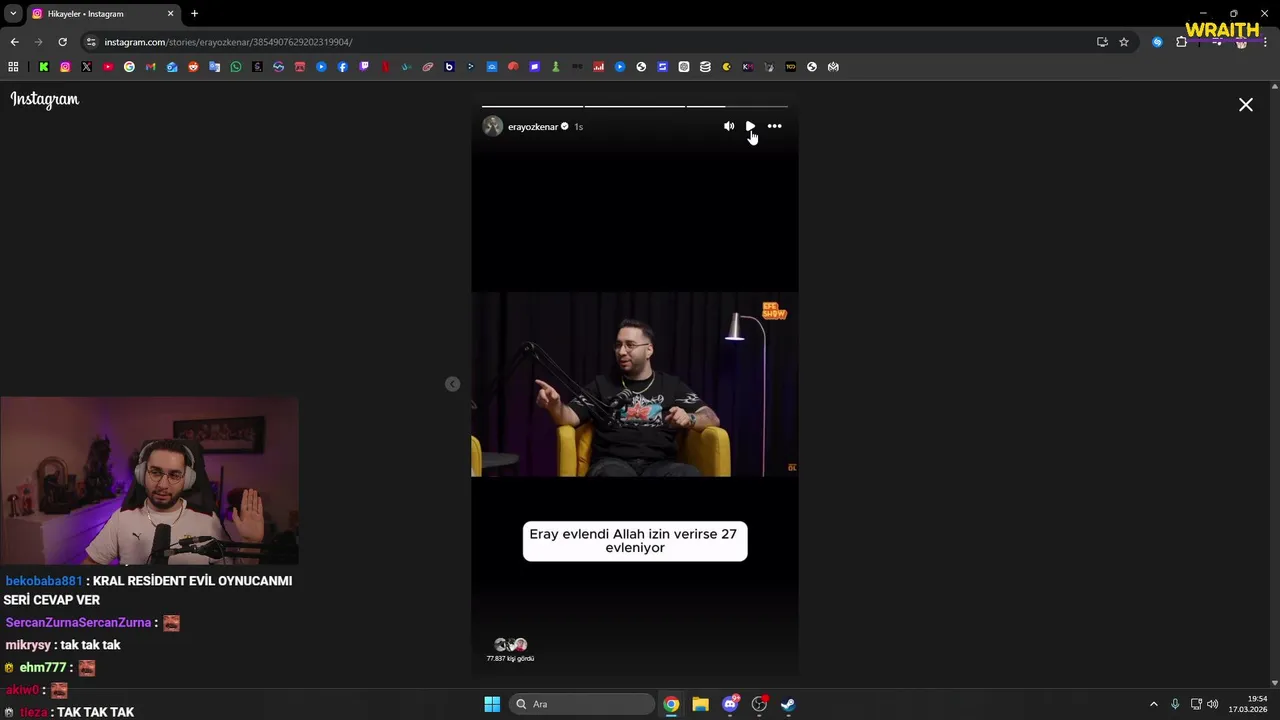Open the volume icon in system tray
The height and width of the screenshot is (720, 1280).
(x=1213, y=704)
